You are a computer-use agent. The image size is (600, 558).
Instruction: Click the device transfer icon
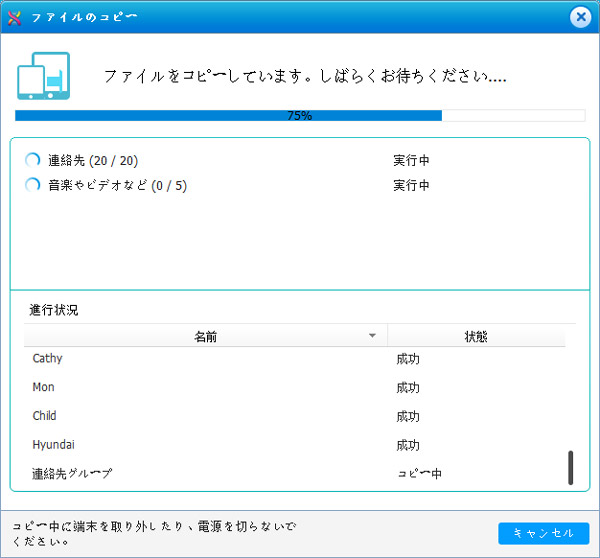coord(44,76)
